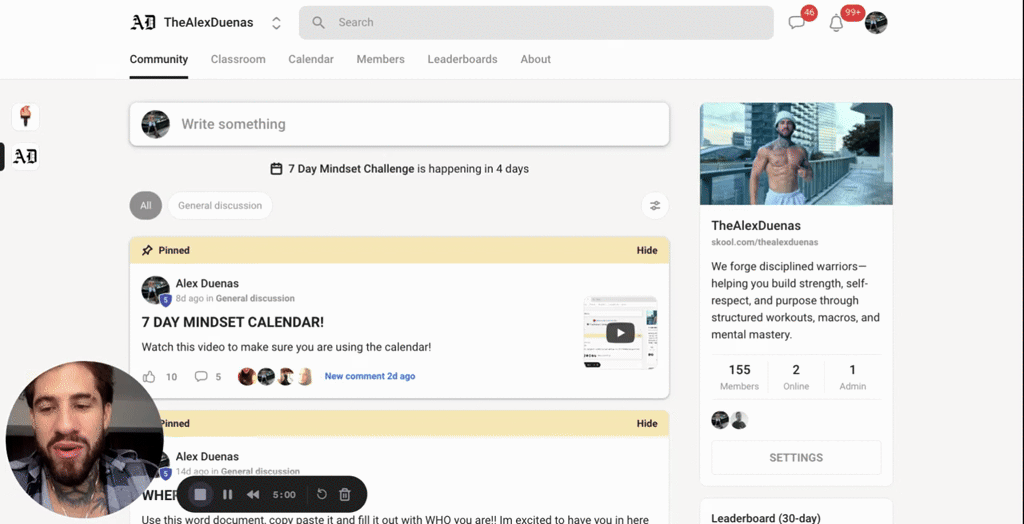Expand the community switcher chevrons
This screenshot has width=1024, height=524.
coord(276,23)
